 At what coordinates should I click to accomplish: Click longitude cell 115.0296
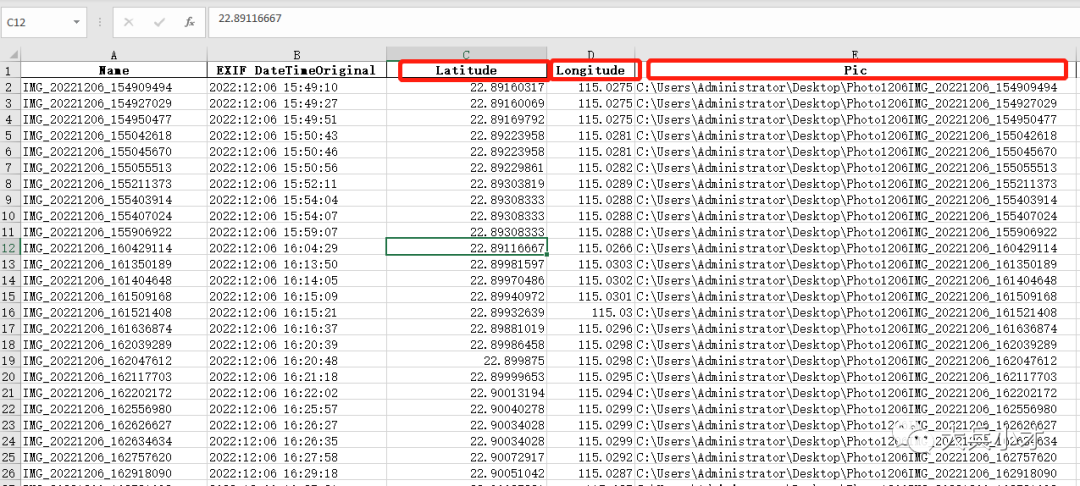click(x=591, y=328)
